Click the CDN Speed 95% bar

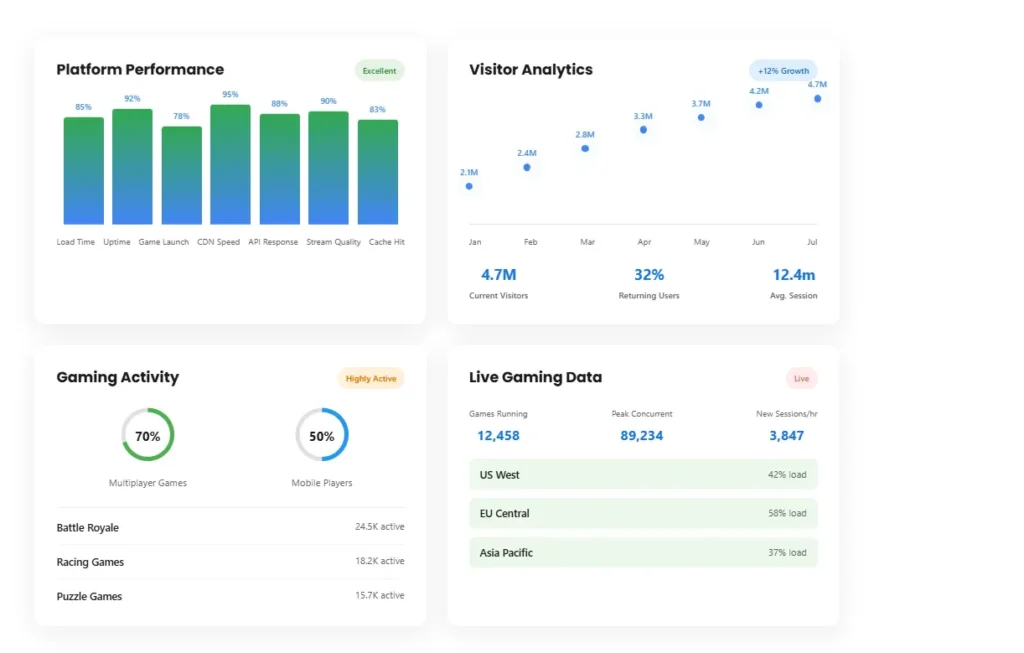pos(230,165)
